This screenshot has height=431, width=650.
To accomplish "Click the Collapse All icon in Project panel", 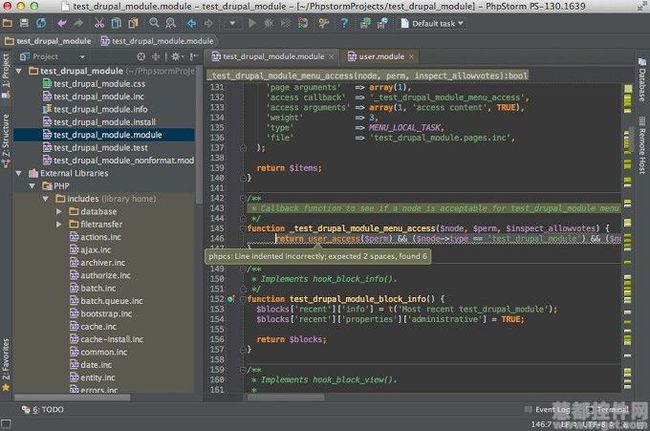I will (x=156, y=57).
